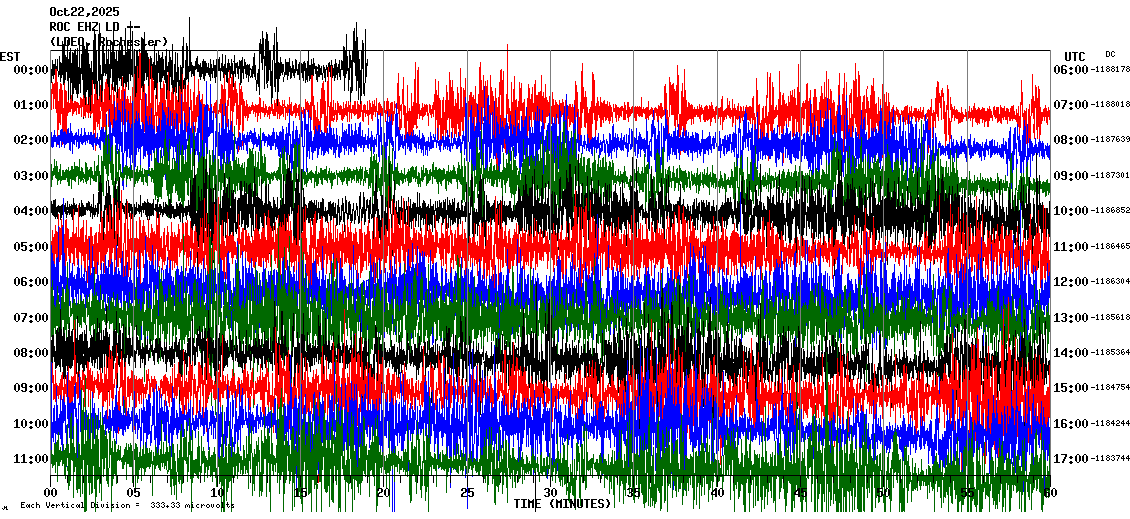Viewport: 1130px width, 519px height.
Task: Click the UTC-side 07:00 time label
Action: (1071, 105)
